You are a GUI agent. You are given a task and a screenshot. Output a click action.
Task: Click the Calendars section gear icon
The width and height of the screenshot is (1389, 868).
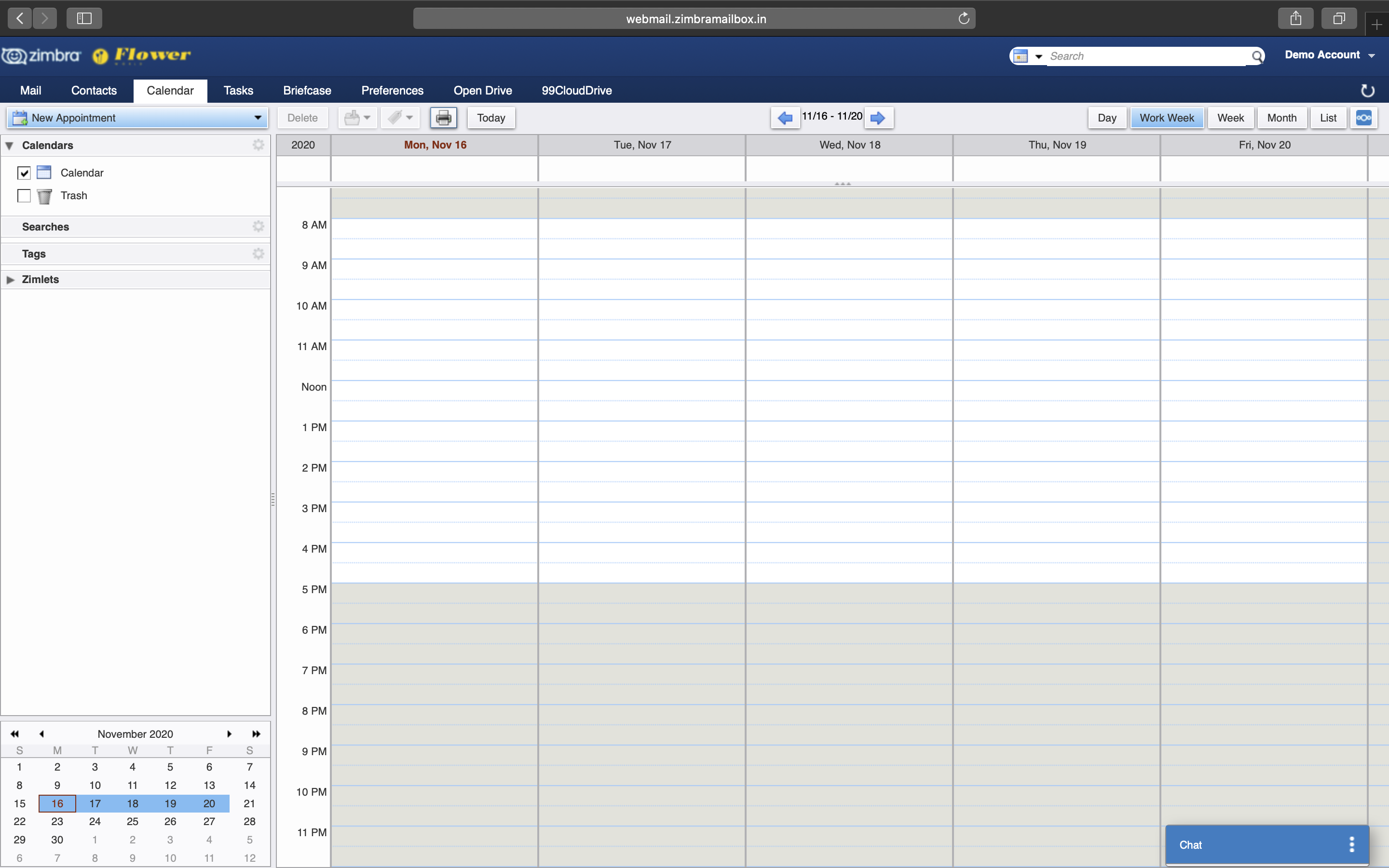(259, 145)
